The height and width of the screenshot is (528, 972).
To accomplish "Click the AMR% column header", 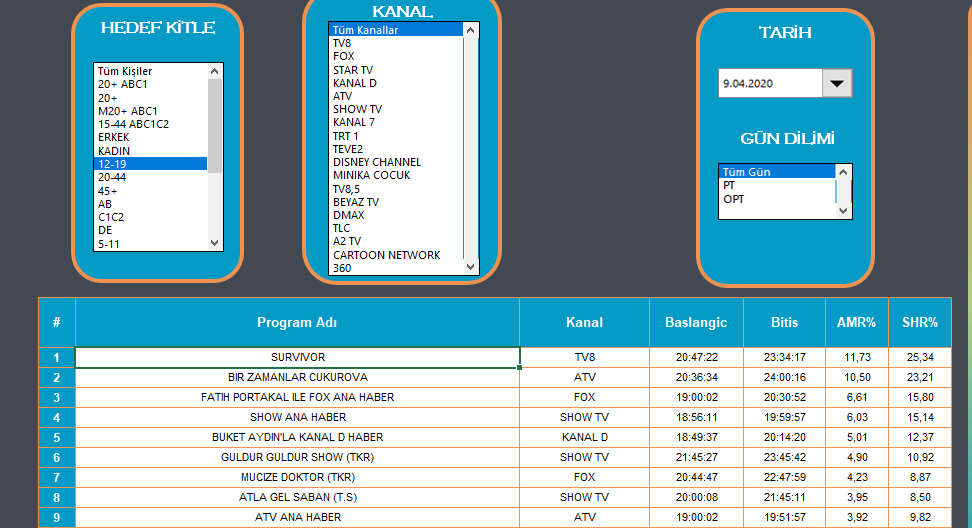I will tap(856, 322).
